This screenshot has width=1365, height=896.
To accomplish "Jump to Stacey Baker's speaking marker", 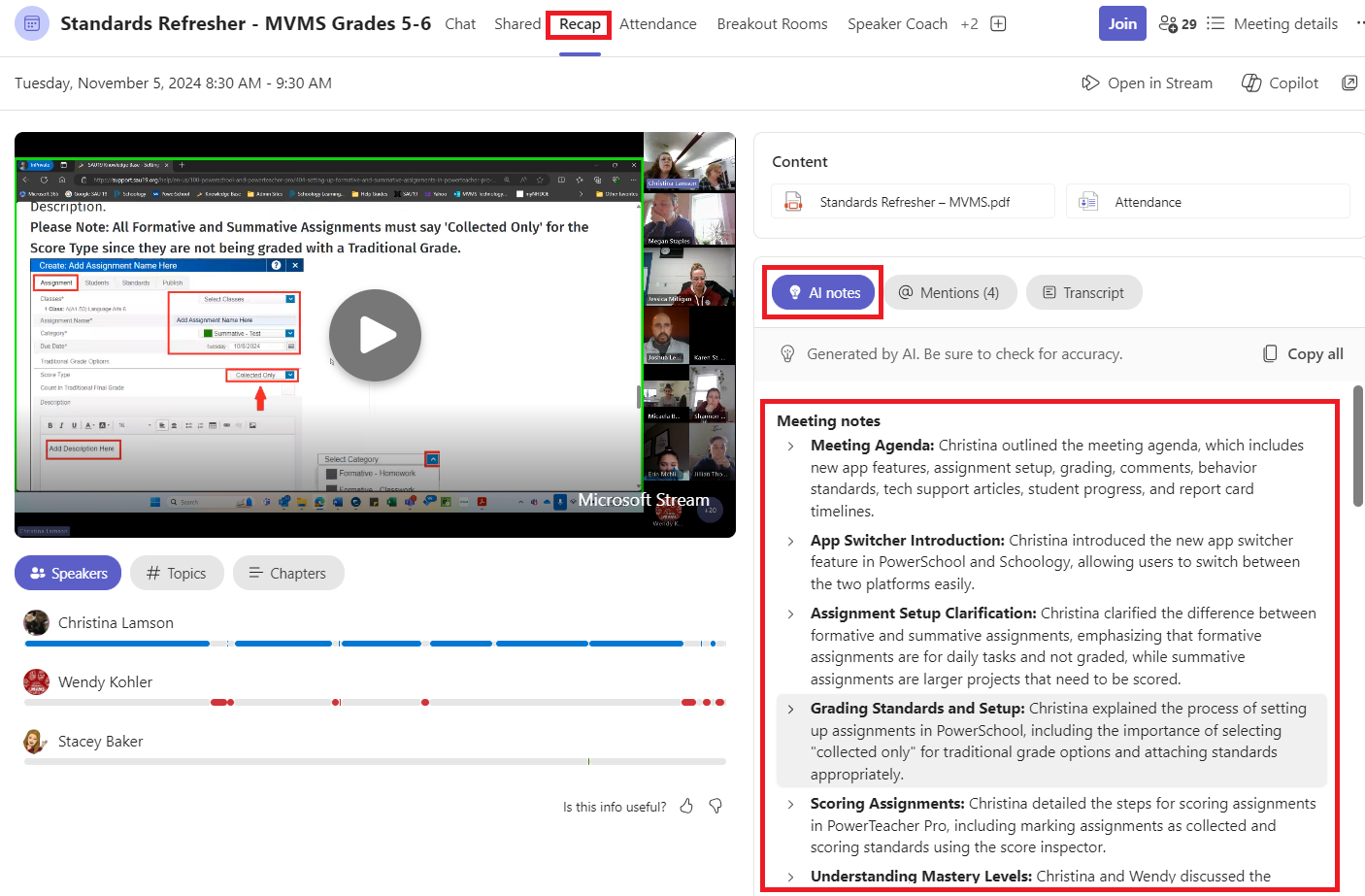I will (x=588, y=761).
